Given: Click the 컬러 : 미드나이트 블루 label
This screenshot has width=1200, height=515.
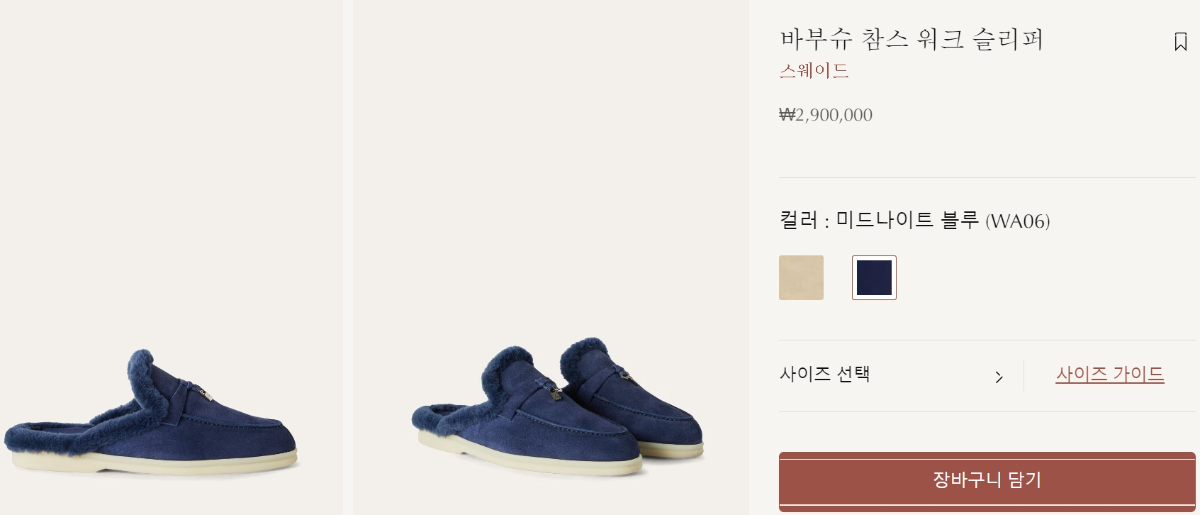Looking at the screenshot, I should point(879,221).
